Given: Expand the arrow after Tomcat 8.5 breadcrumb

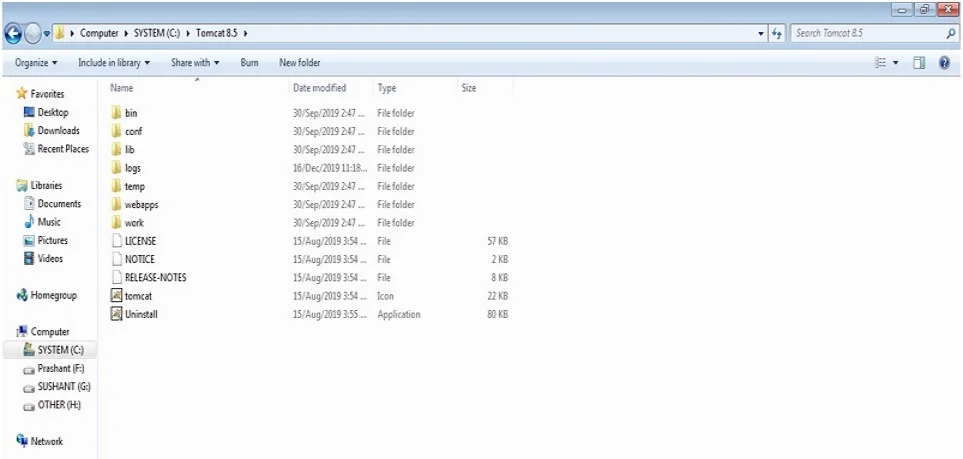Looking at the screenshot, I should tap(246, 33).
